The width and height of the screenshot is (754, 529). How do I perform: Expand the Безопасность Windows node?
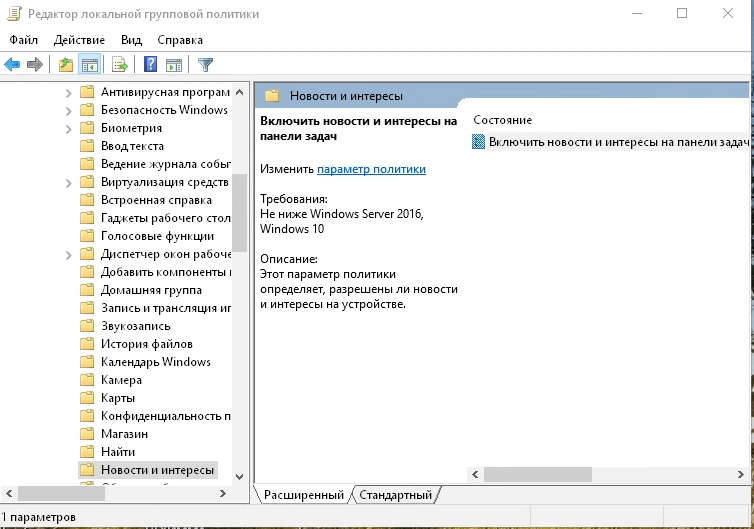tap(68, 111)
